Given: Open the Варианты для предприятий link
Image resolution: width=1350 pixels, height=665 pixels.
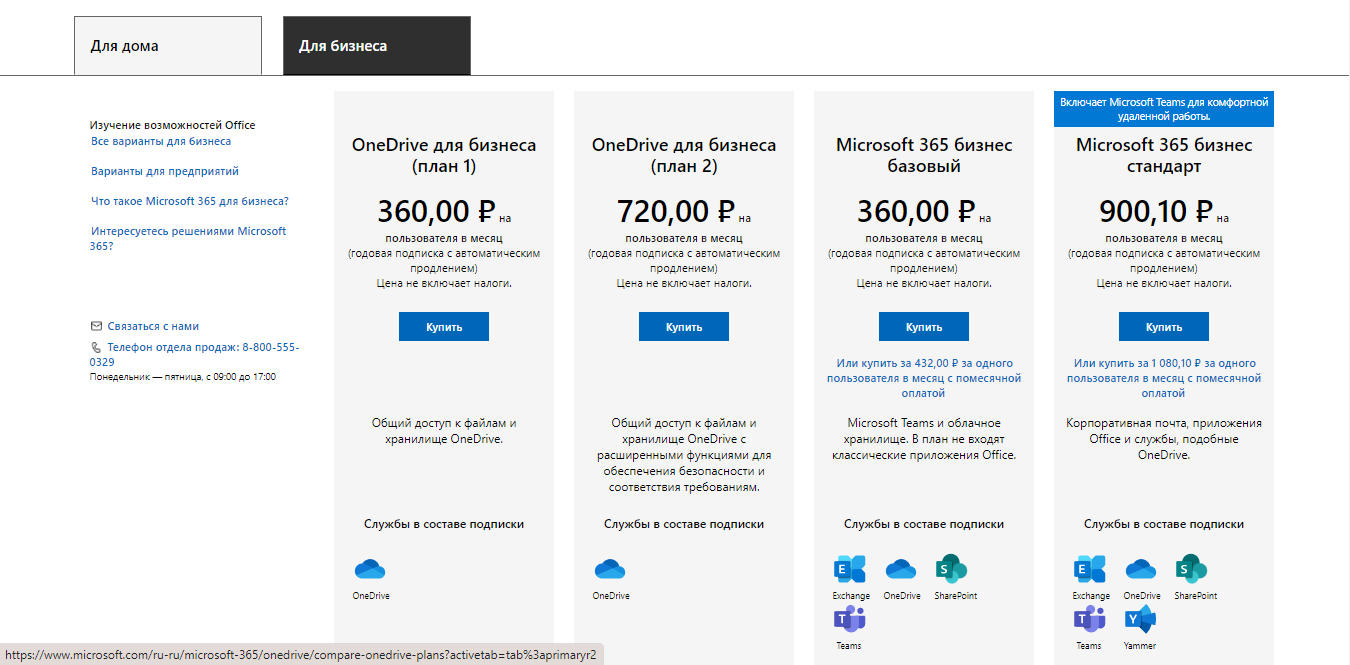Looking at the screenshot, I should 165,171.
